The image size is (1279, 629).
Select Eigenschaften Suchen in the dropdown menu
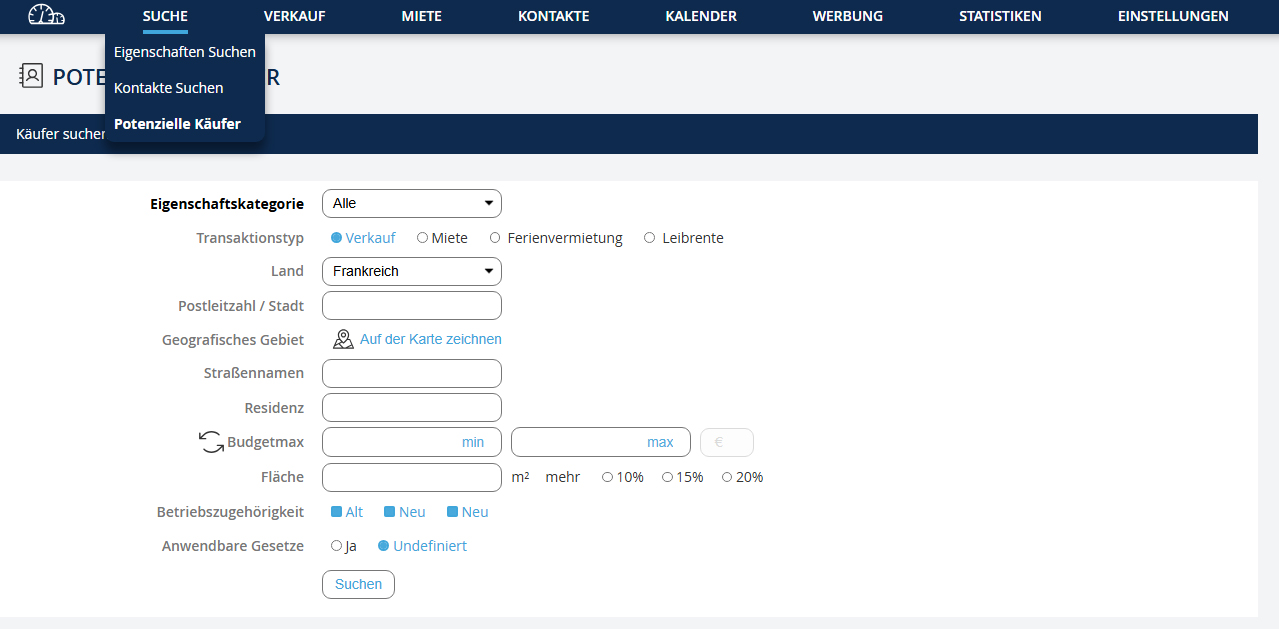[x=185, y=52]
